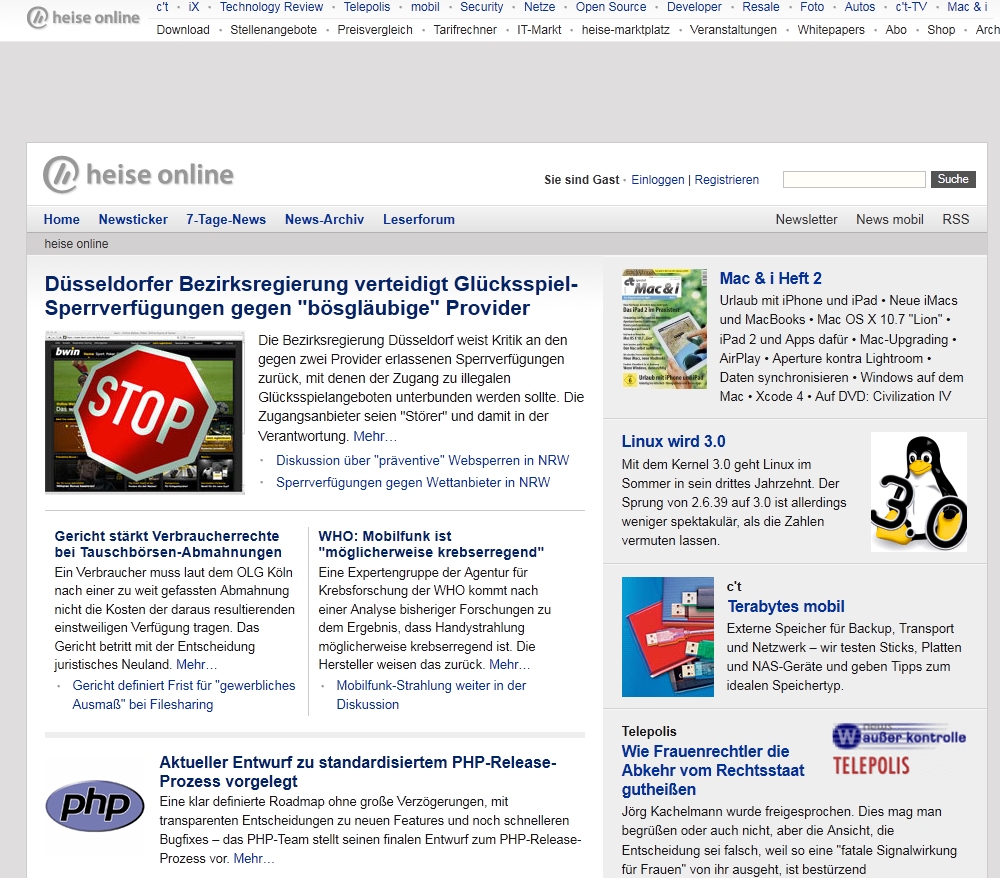Open the WHO Mobilfunk article headline
This screenshot has height=878, width=1000.
[431, 544]
